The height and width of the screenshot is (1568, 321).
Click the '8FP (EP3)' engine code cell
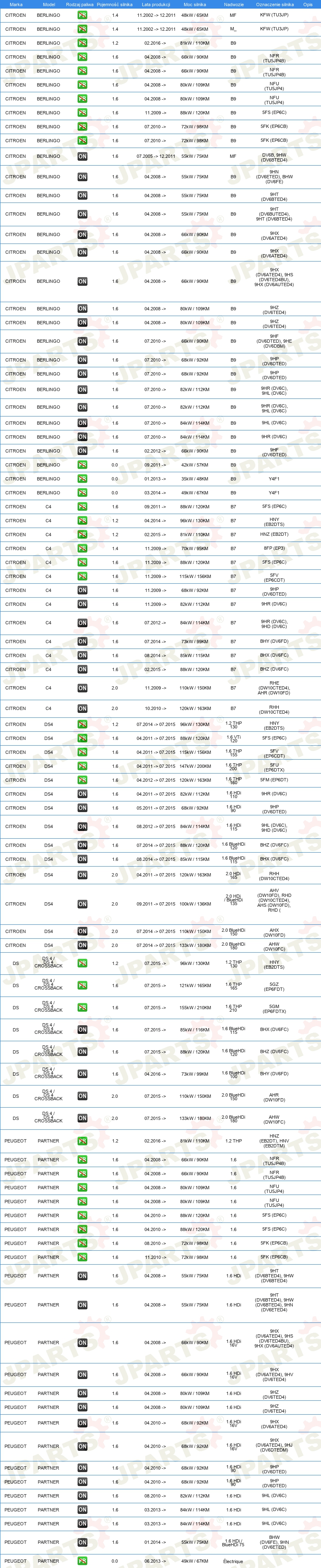click(274, 548)
